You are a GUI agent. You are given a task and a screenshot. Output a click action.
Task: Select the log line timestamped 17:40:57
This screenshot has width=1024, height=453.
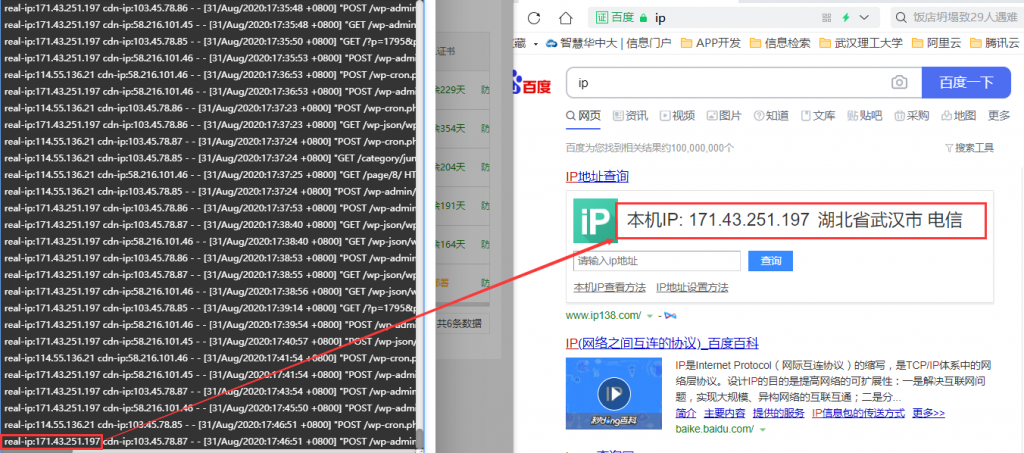click(208, 341)
